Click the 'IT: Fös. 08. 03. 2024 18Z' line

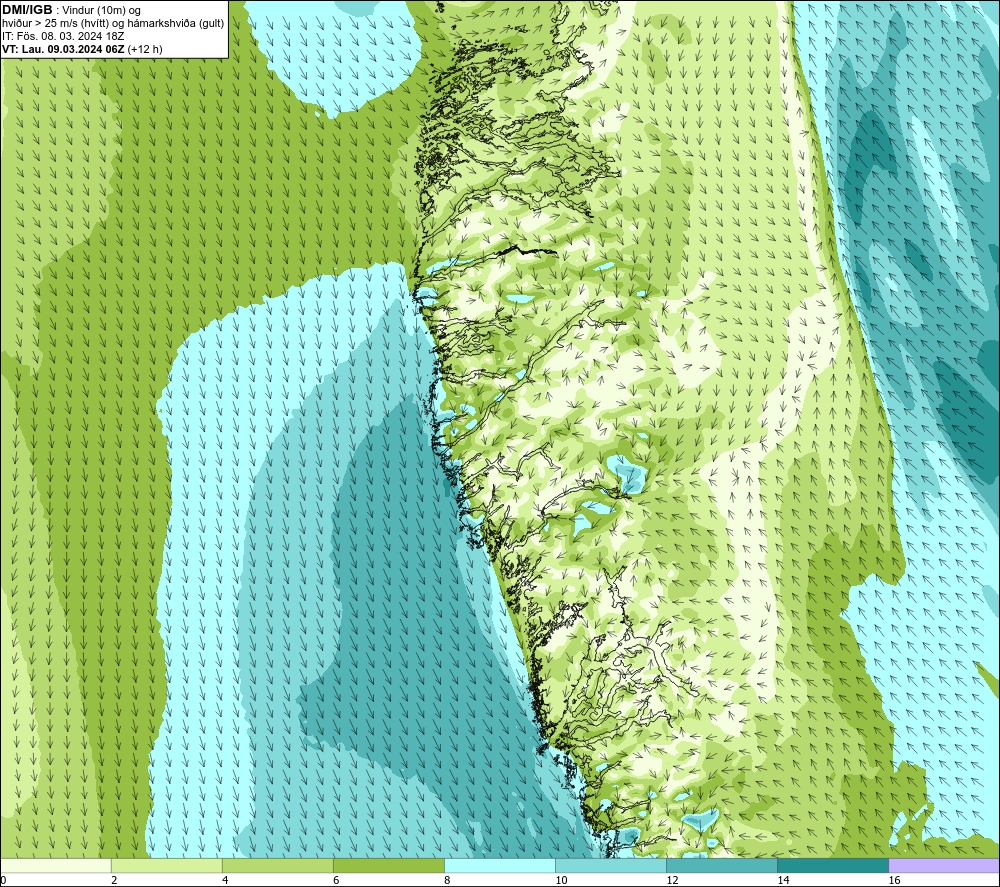[62, 36]
